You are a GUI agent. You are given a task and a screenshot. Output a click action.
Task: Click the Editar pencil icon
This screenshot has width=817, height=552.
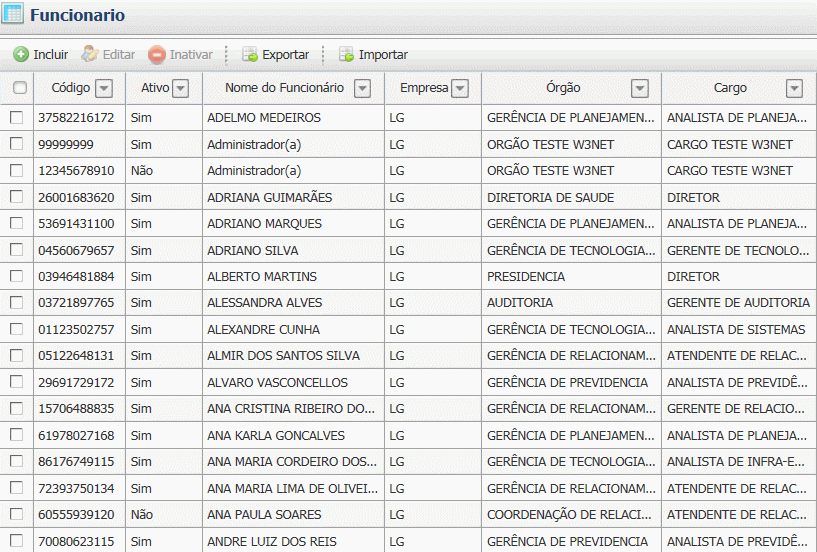tap(90, 55)
